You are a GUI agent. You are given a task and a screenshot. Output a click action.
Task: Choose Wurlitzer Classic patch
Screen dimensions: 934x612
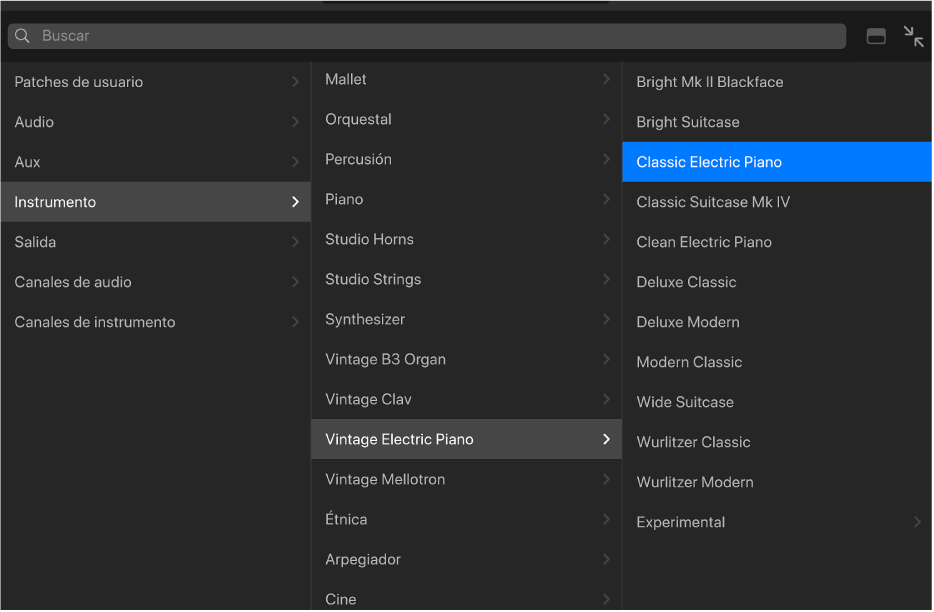point(777,442)
